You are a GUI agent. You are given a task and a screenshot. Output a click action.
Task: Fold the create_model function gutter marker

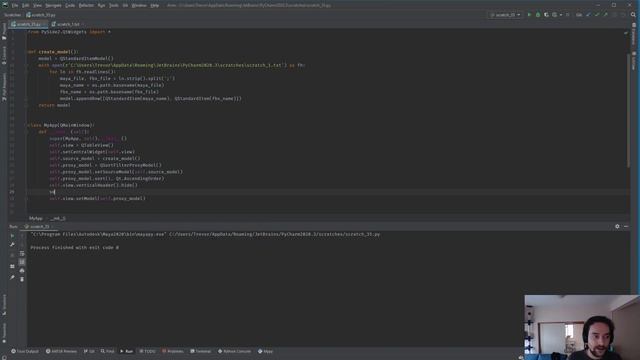[26, 52]
